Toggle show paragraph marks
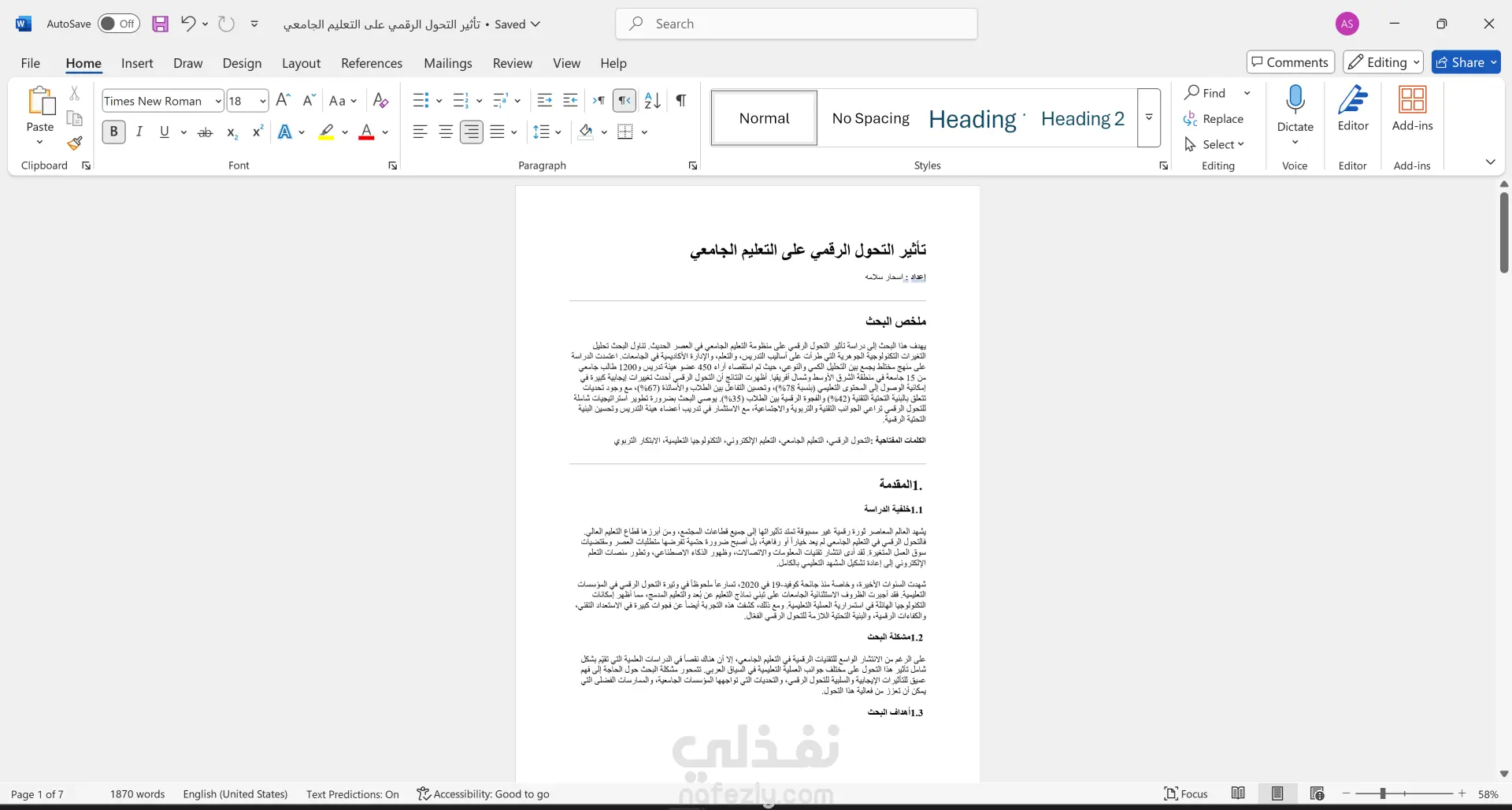Viewport: 1512px width, 810px height. coord(681,100)
